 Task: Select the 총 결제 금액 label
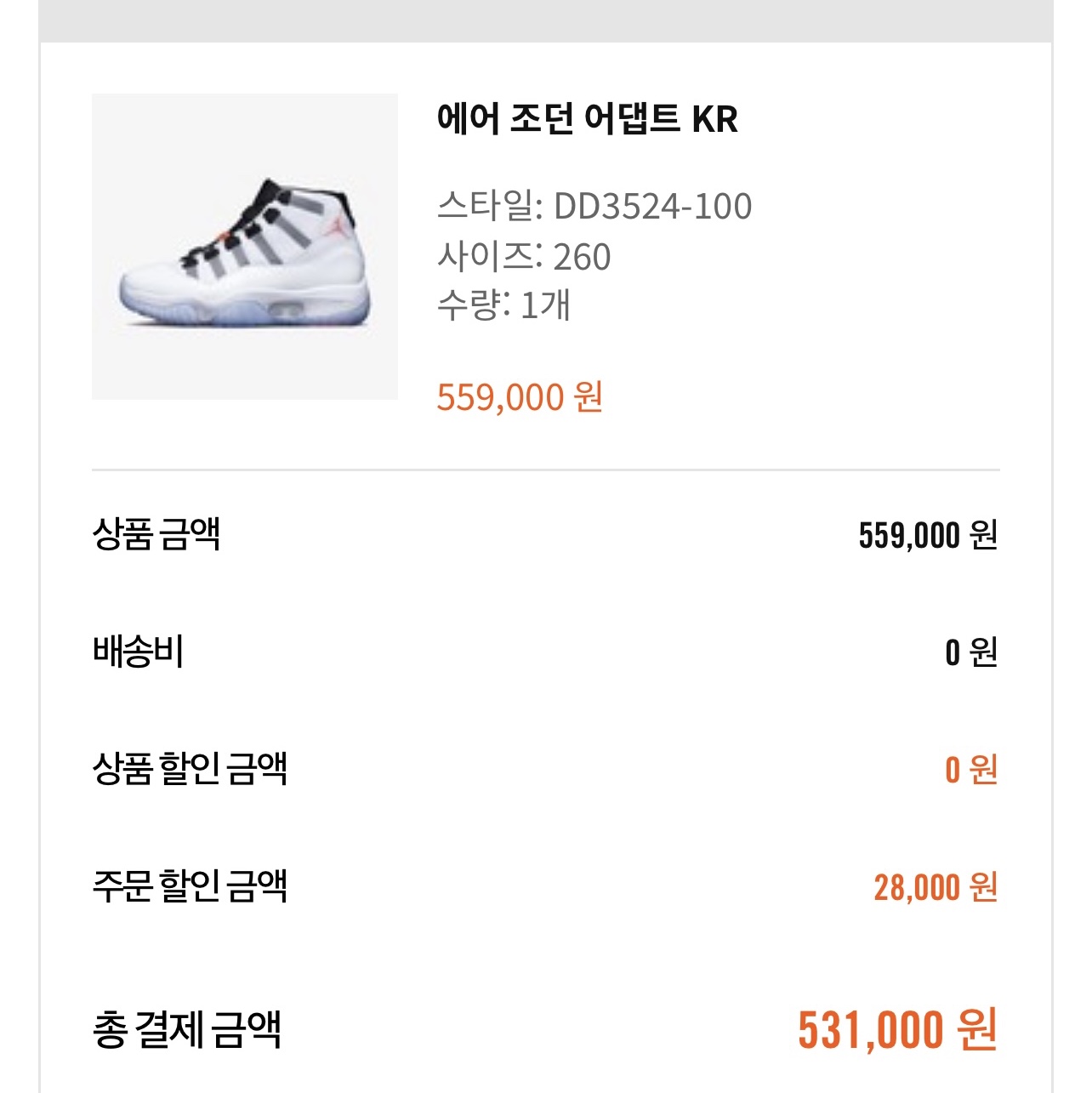click(186, 1029)
